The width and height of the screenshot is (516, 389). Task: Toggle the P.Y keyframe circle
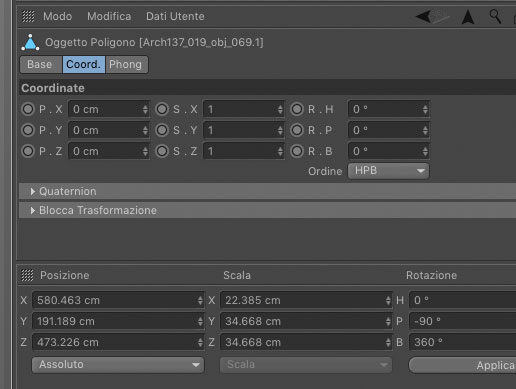coord(28,130)
